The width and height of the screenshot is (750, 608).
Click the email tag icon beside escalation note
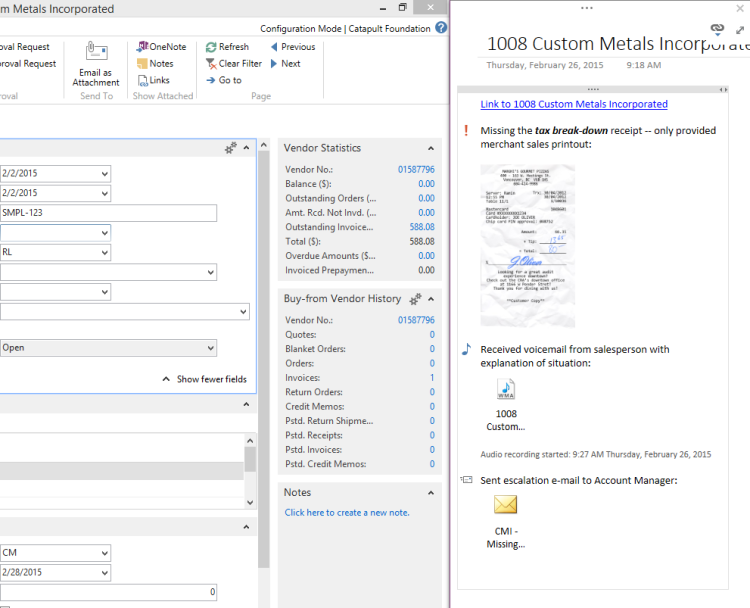(x=466, y=479)
